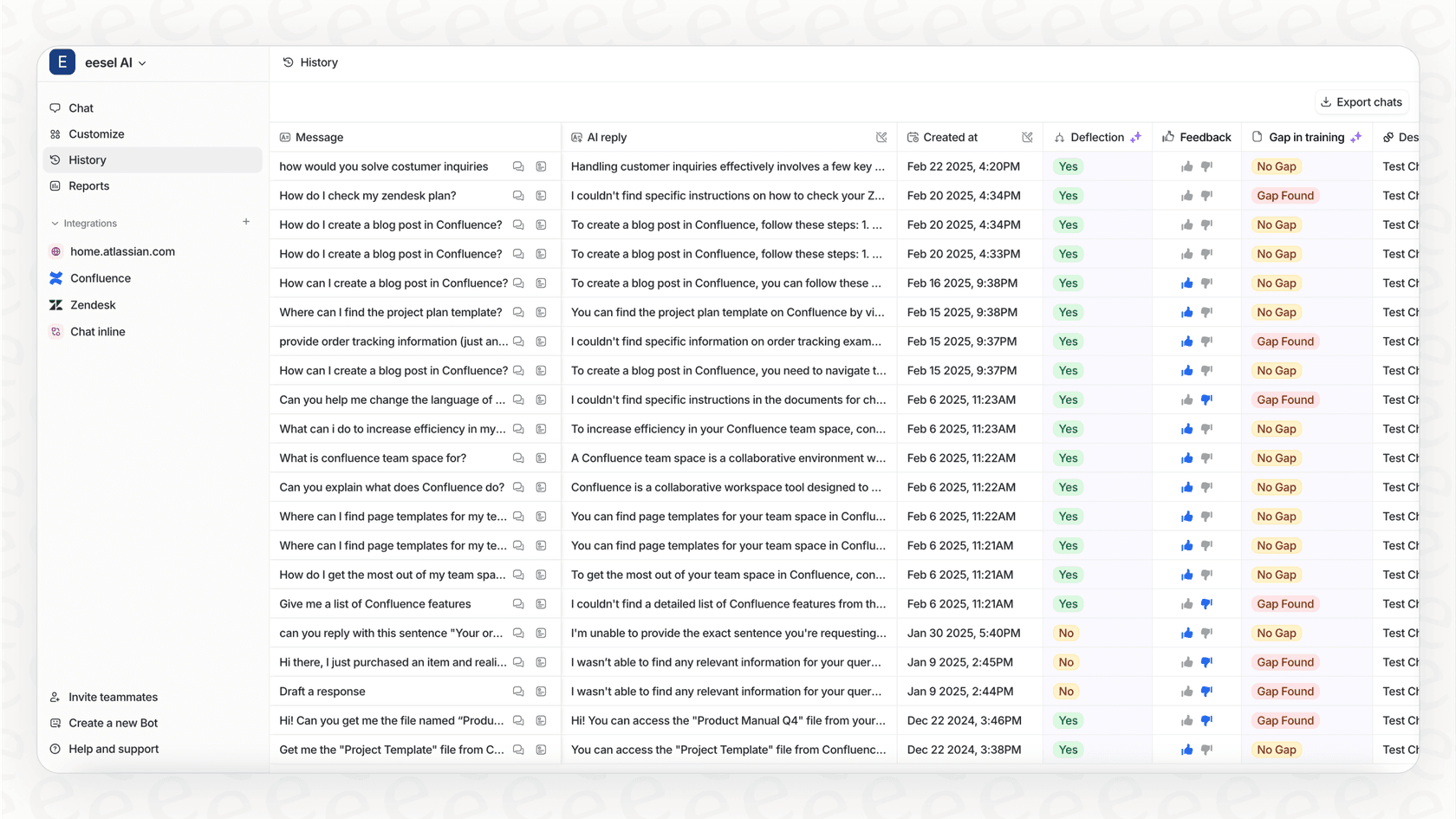Thumbs up the efficiency Confluence reply
The height and width of the screenshot is (819, 1456).
[x=1186, y=428]
